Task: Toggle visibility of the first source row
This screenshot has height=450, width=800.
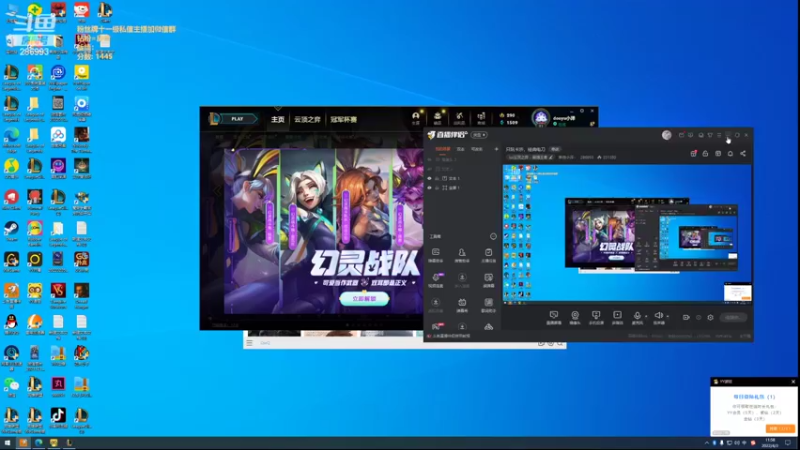Action: (430, 160)
